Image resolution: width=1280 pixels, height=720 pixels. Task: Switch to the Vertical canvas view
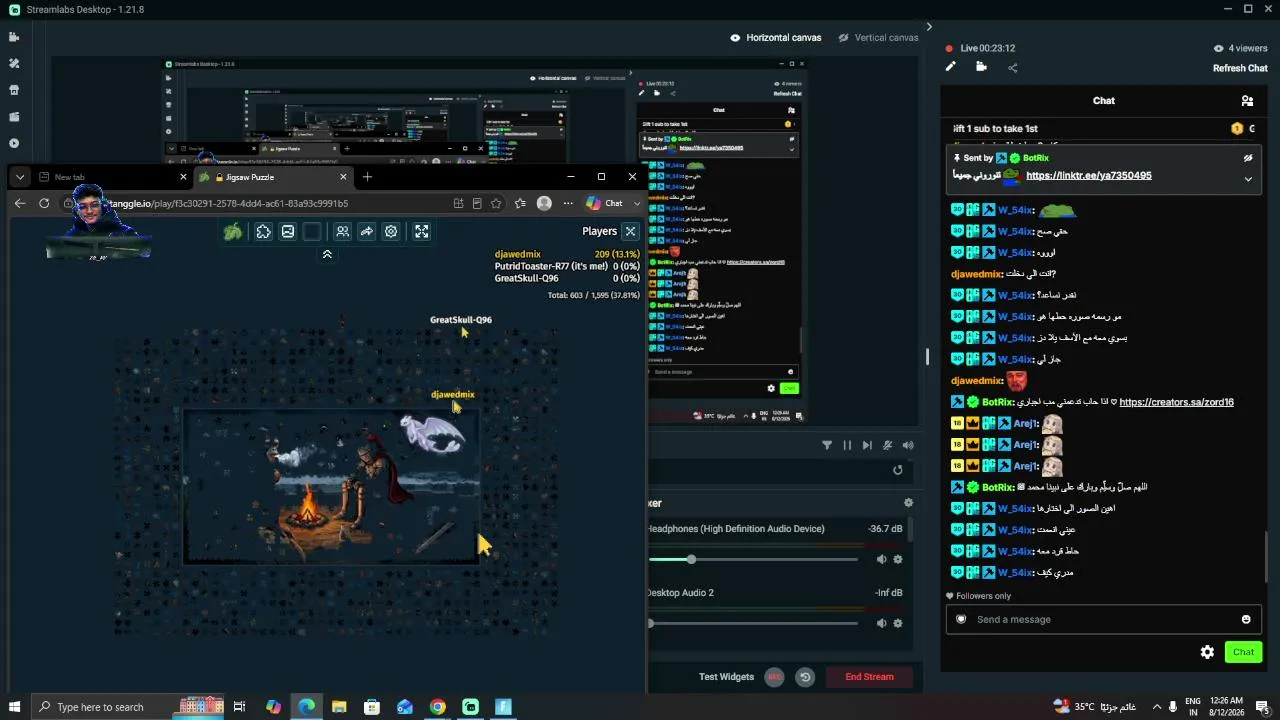tap(878, 38)
